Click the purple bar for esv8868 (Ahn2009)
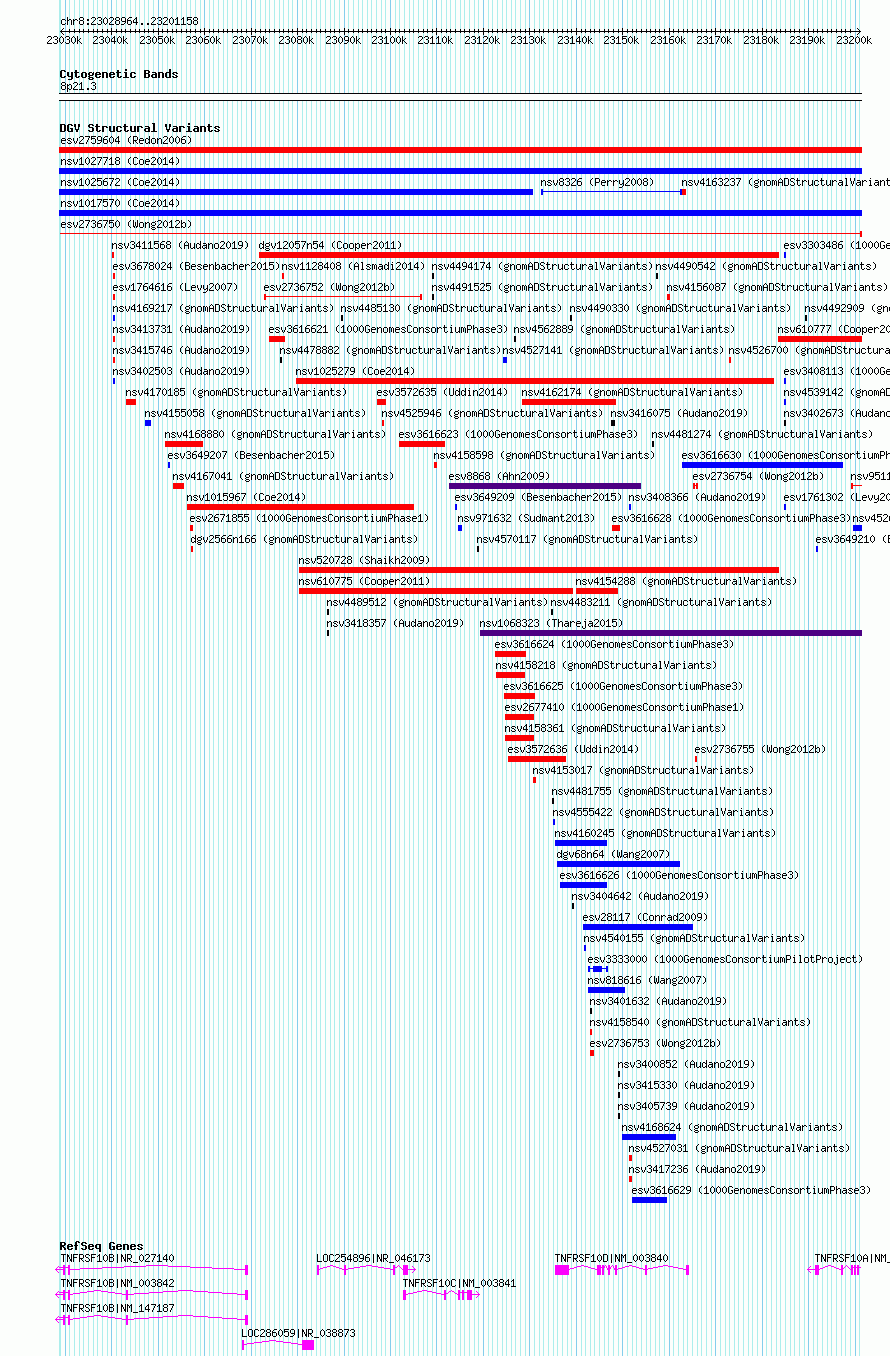The width and height of the screenshot is (890, 1356). pyautogui.click(x=545, y=486)
